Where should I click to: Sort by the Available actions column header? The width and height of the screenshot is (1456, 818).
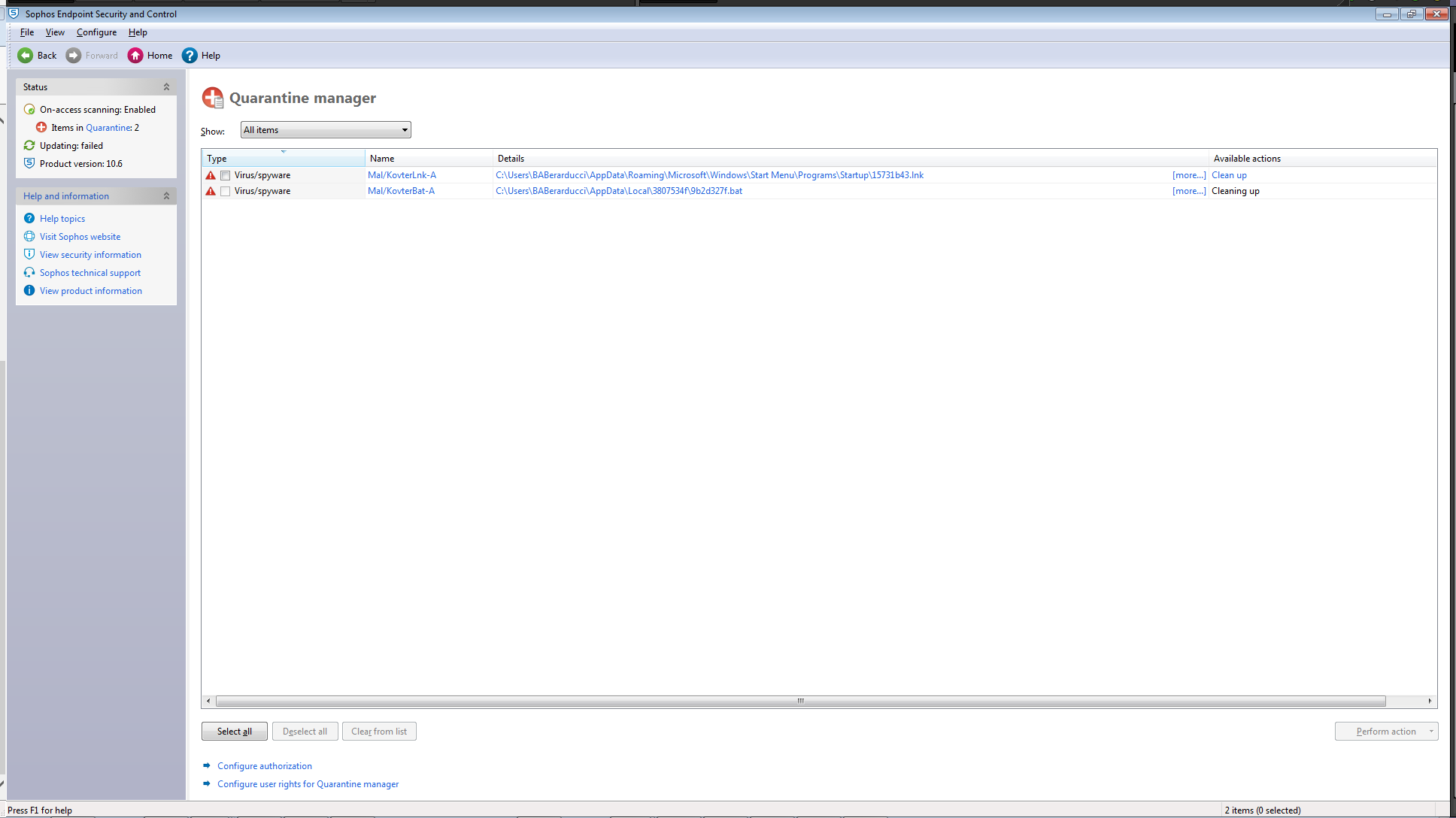(x=1323, y=158)
